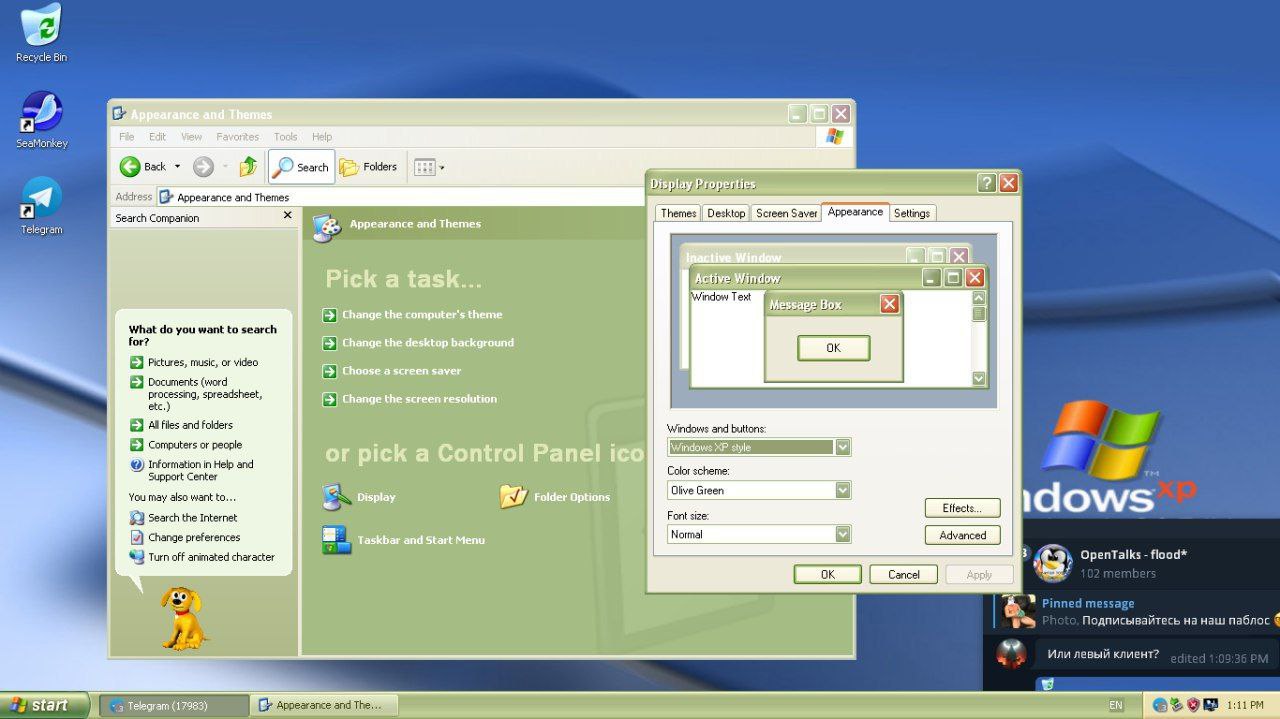Click the Folder Options control panel icon
The width and height of the screenshot is (1280, 719).
pyautogui.click(x=555, y=497)
